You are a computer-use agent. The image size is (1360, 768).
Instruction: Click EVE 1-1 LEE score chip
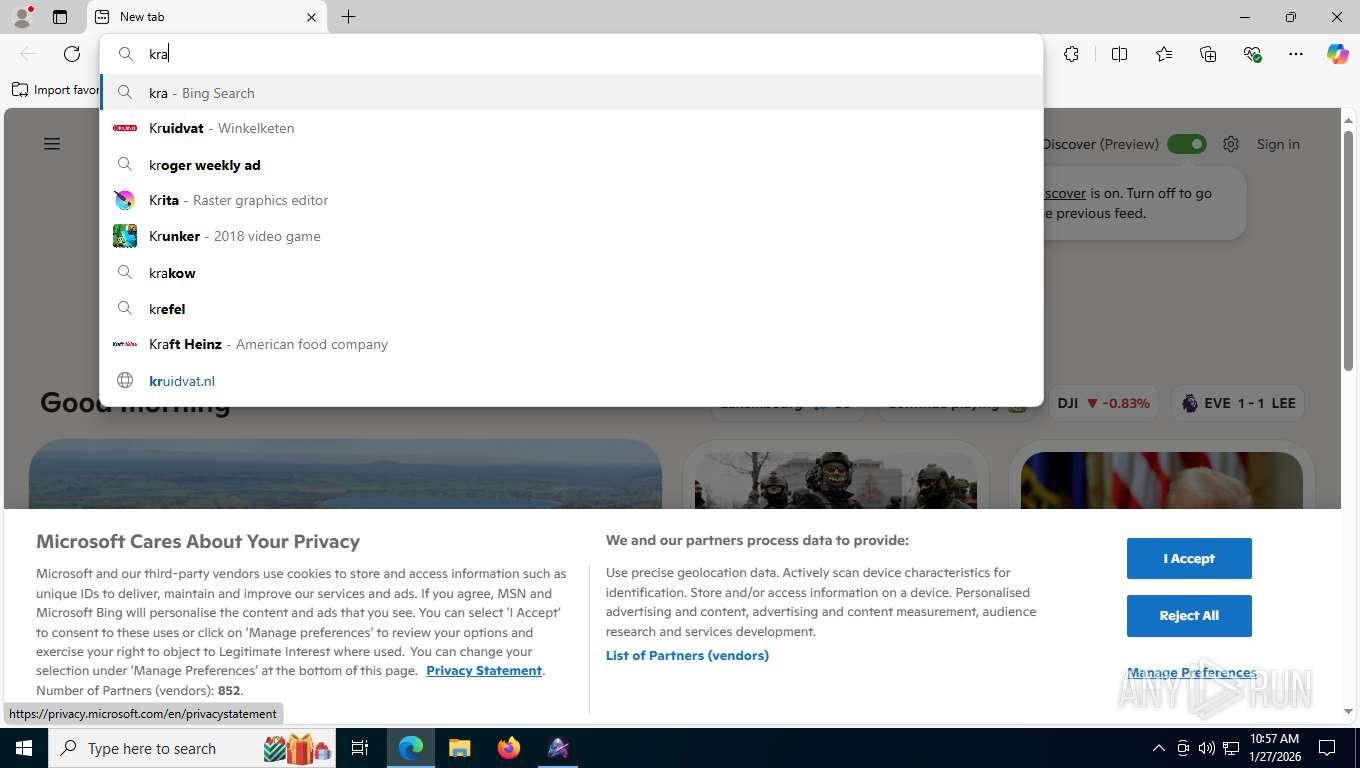(1238, 403)
